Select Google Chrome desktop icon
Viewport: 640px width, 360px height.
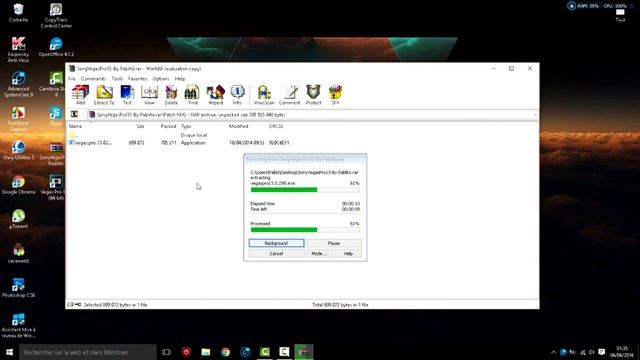pyautogui.click(x=18, y=184)
